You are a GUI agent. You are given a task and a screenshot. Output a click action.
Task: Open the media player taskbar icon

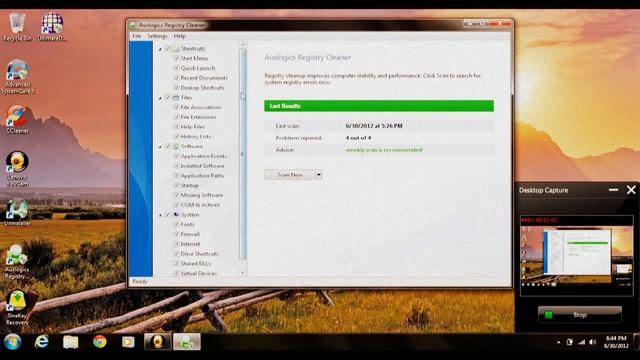[128, 342]
